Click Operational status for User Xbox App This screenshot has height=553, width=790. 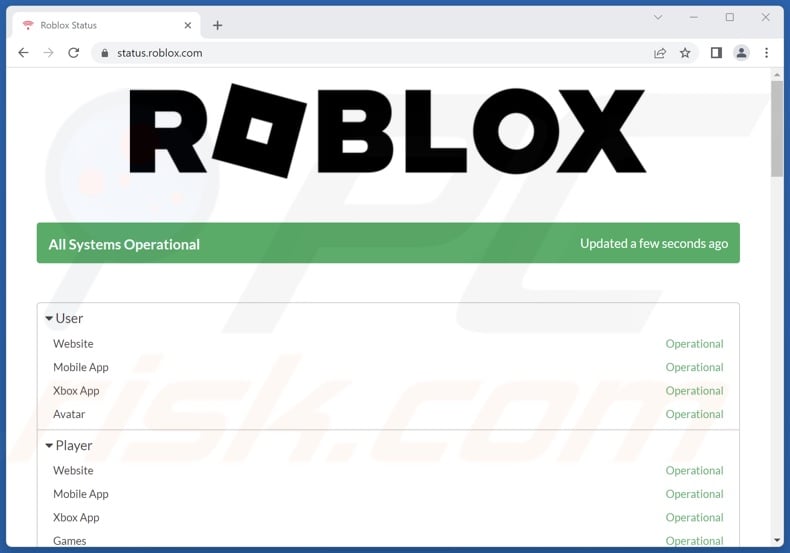694,391
